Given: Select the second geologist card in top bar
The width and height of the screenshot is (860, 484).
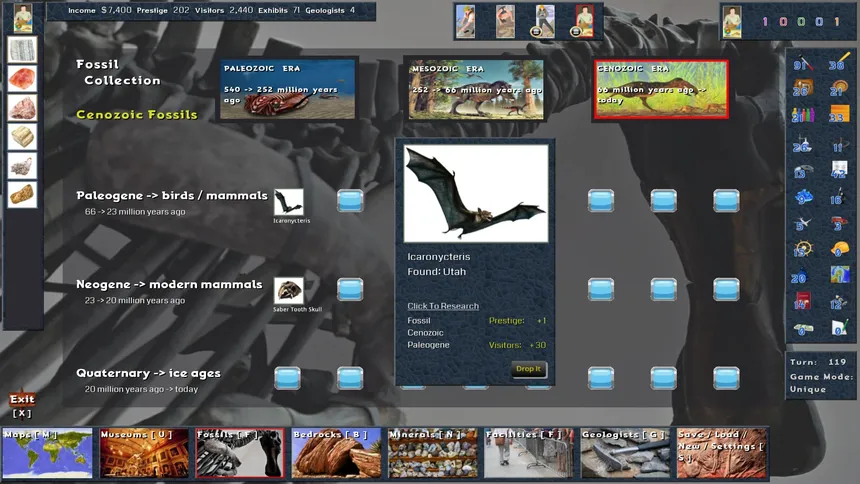Looking at the screenshot, I should (505, 21).
